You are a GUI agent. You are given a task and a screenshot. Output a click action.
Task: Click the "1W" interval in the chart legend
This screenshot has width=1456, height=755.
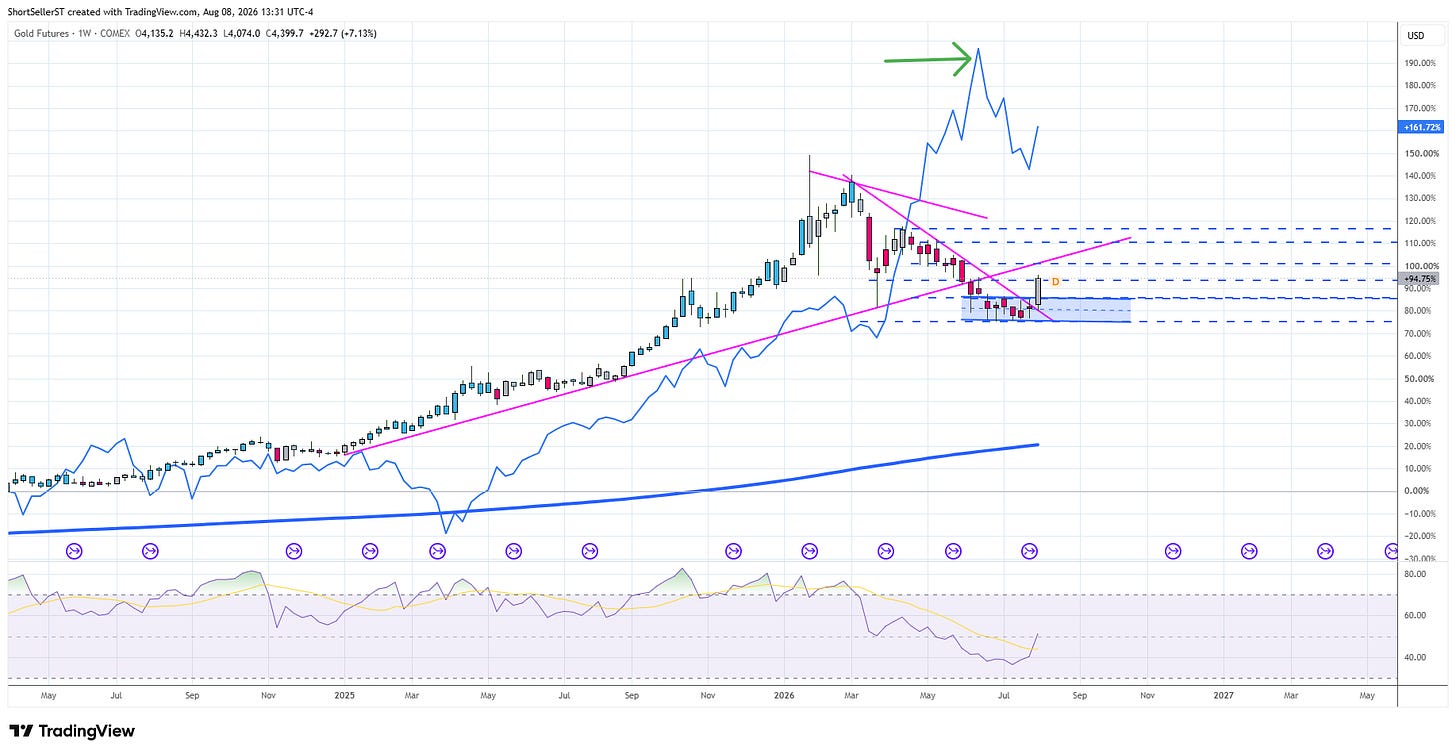coord(87,33)
